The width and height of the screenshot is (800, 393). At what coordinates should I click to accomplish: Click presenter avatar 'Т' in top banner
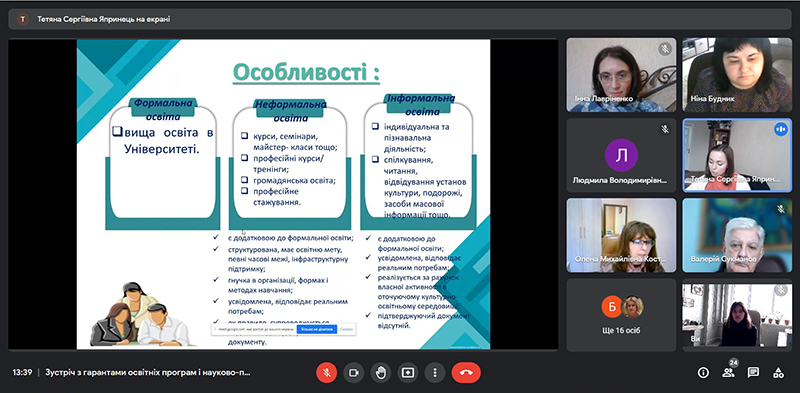[22, 19]
